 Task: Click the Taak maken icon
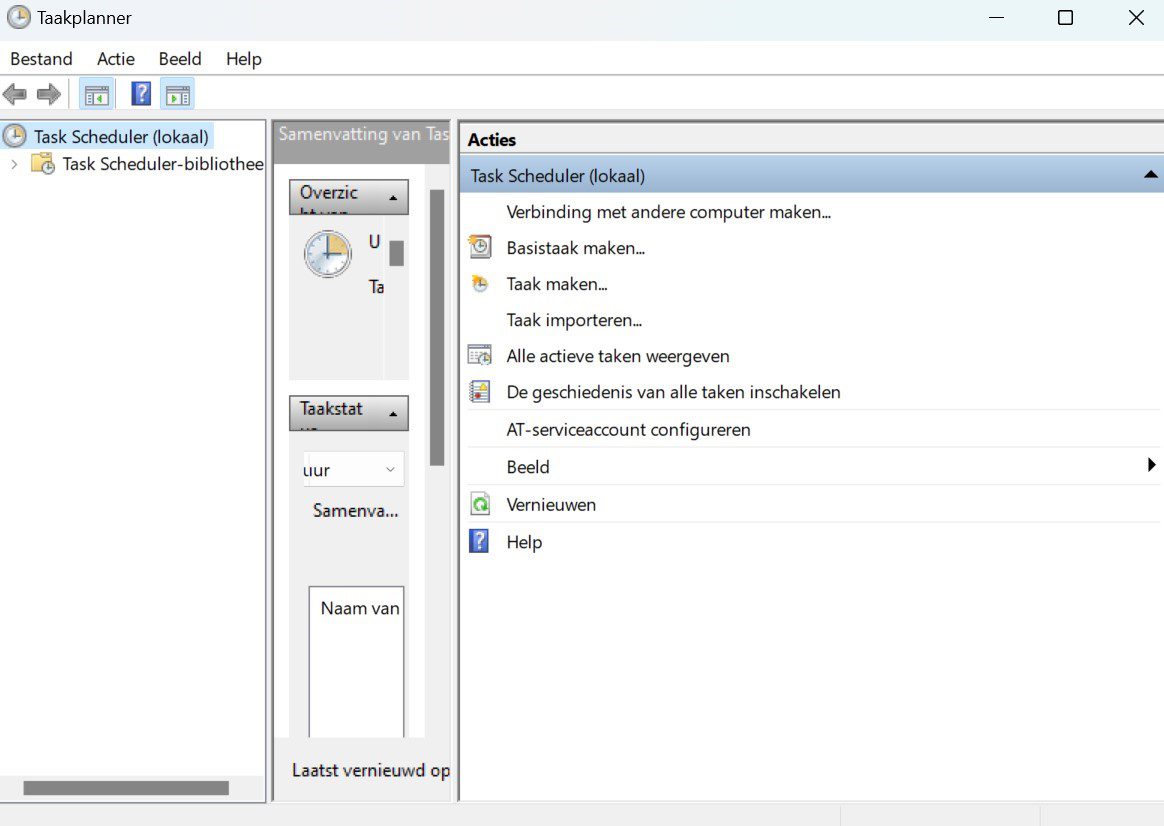point(480,284)
